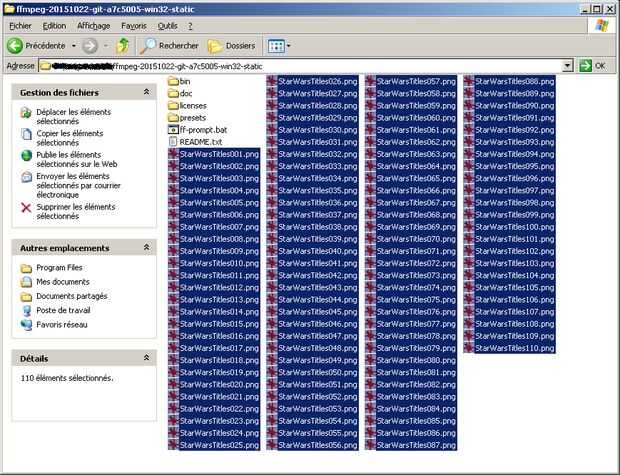Open Mes documents location
Screen dimensions: 620x475
tap(63, 282)
